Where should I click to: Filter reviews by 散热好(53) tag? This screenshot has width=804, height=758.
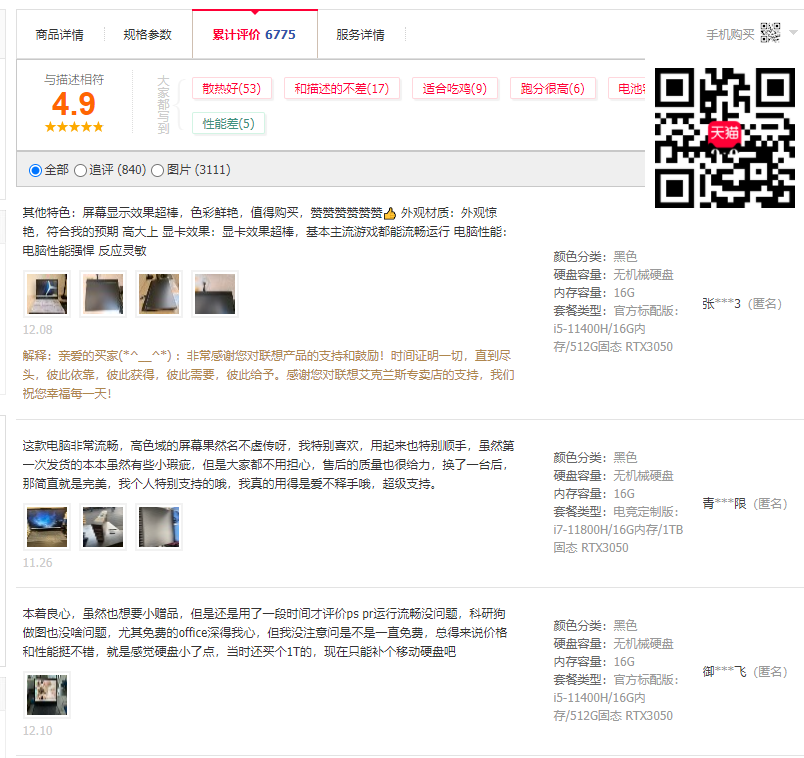pos(231,89)
